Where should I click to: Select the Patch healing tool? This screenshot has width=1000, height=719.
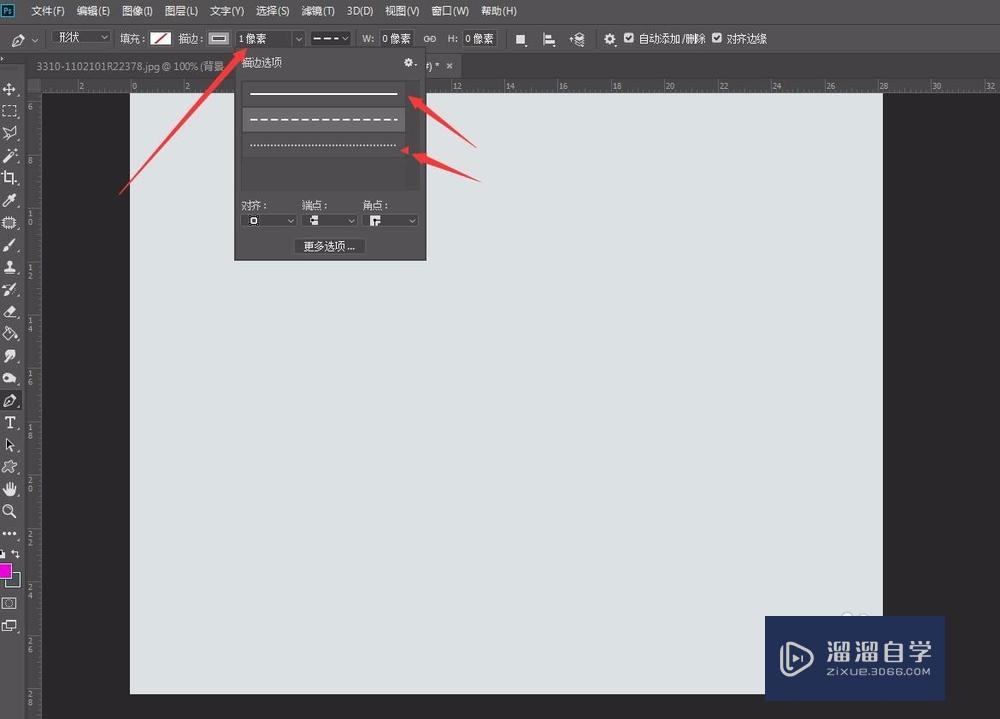(10, 223)
